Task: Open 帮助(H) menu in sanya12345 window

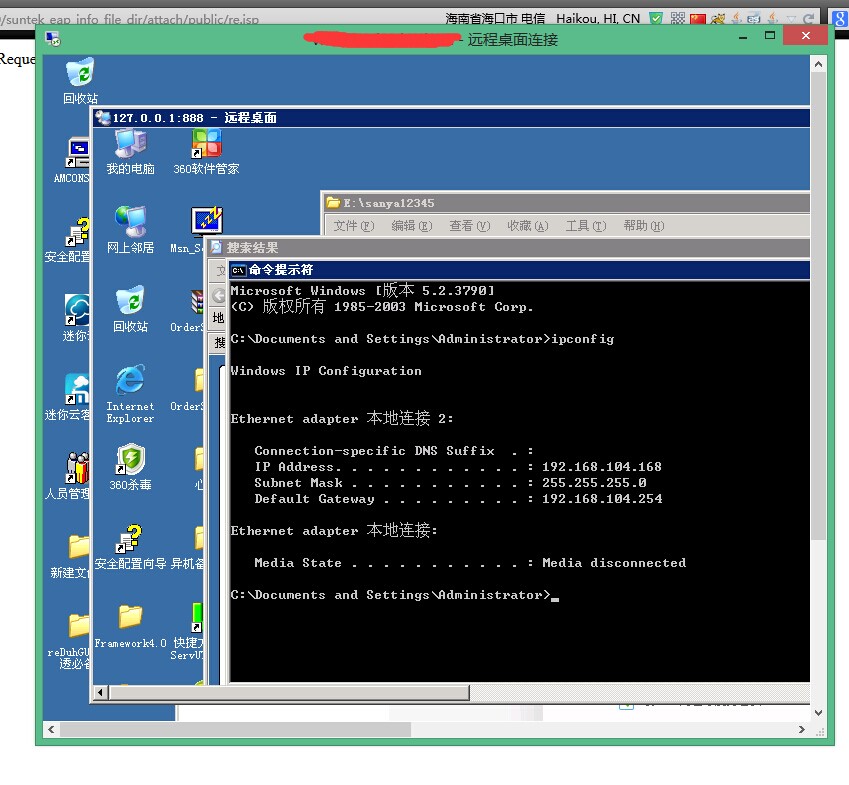Action: [x=644, y=226]
